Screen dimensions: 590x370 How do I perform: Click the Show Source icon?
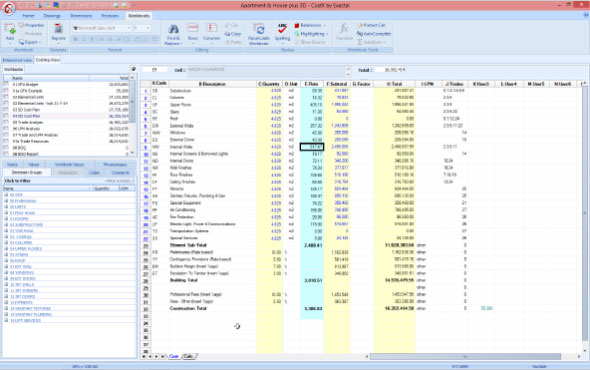coord(297,42)
